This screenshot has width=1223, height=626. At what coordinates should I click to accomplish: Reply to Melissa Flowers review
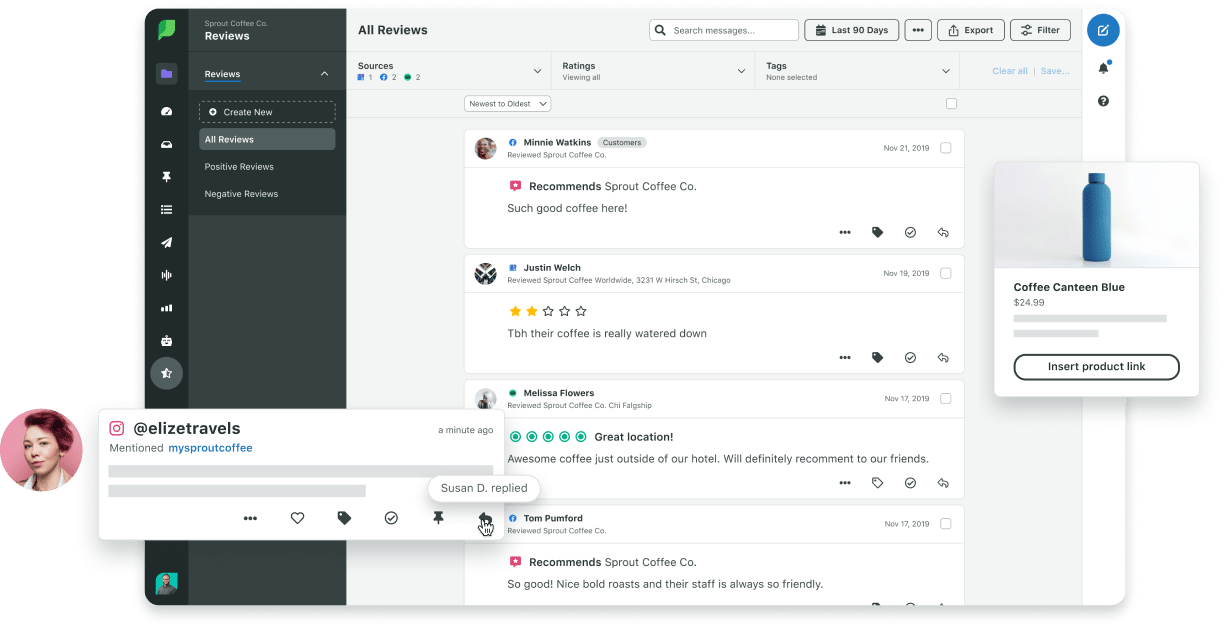(942, 482)
